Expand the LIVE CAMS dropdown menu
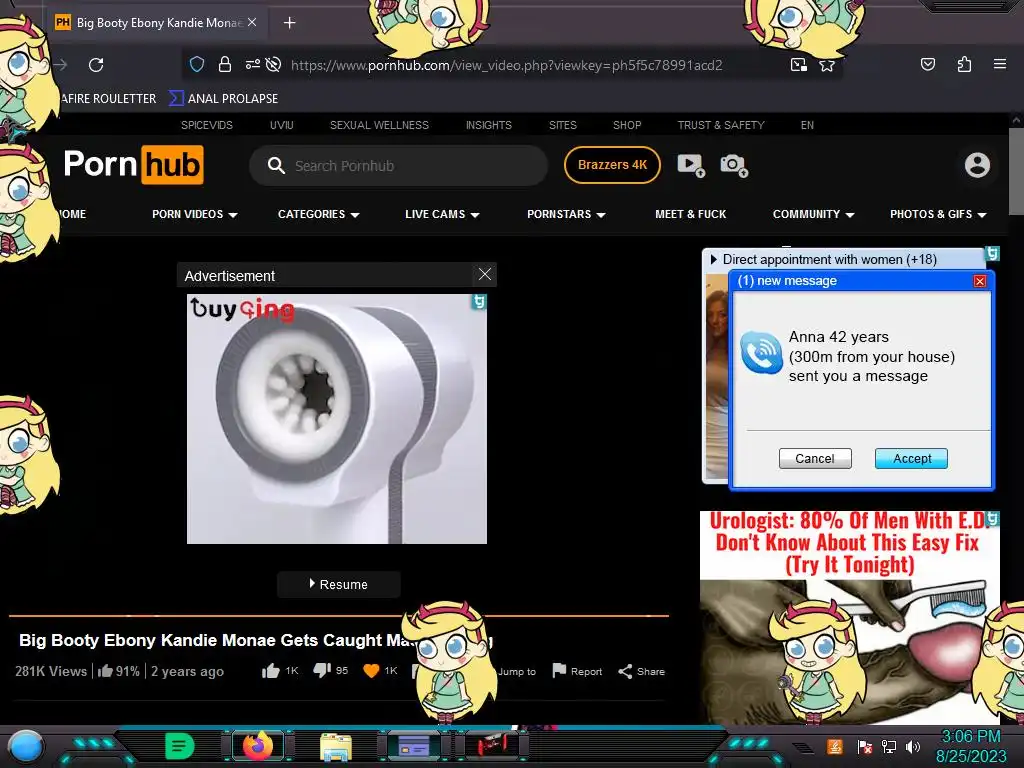The image size is (1024, 768). (x=442, y=214)
